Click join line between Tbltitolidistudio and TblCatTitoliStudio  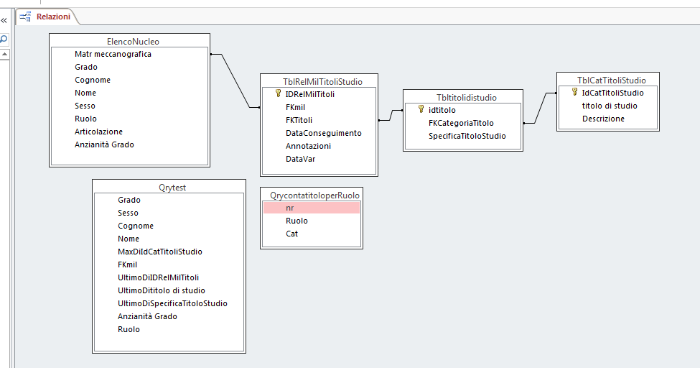(540, 109)
